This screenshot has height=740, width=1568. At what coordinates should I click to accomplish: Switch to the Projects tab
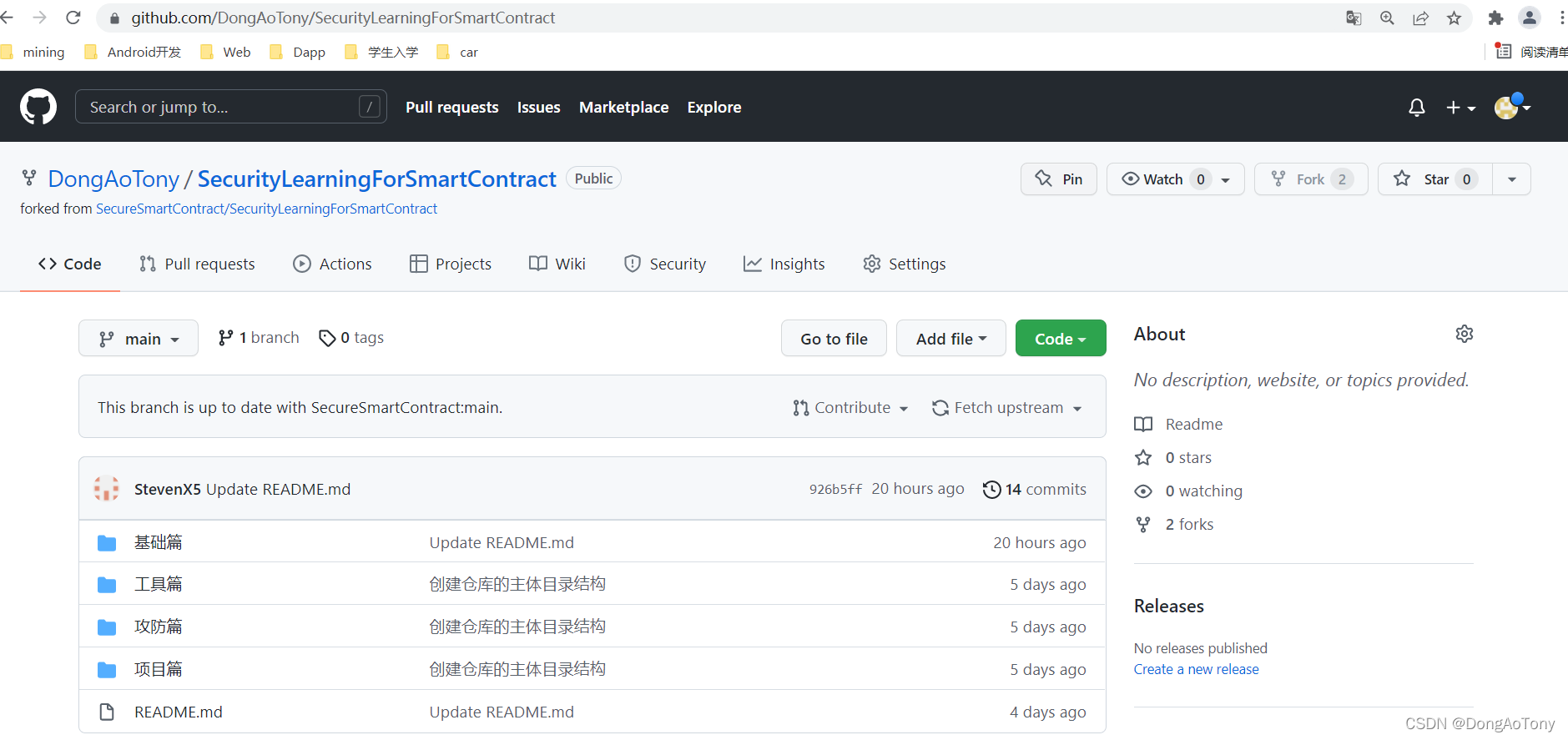[x=451, y=264]
